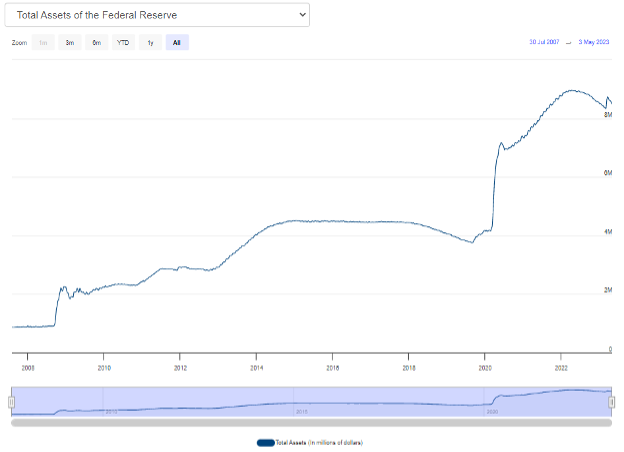Screen dimensions: 624x452
Task: Grab the left navigator range handle
Action: (x=12, y=402)
